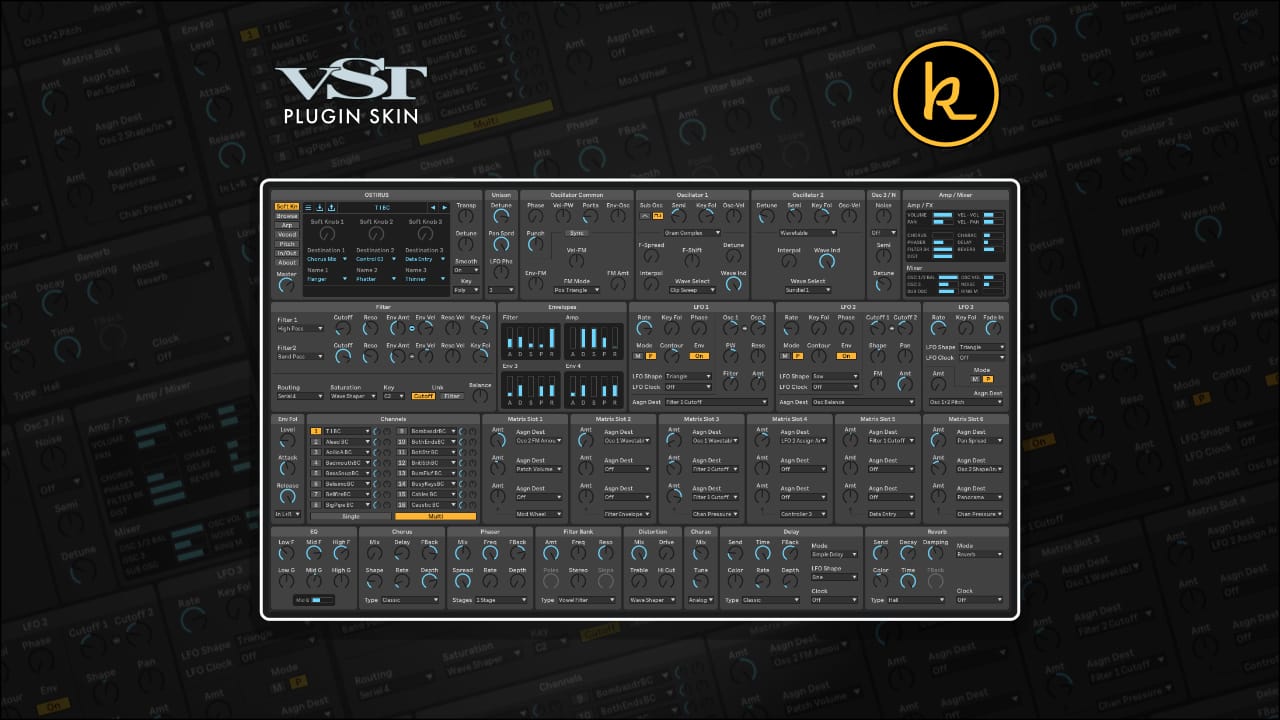The image size is (1280, 720).
Task: Toggle the filter Link Cutoff button
Action: 424,396
